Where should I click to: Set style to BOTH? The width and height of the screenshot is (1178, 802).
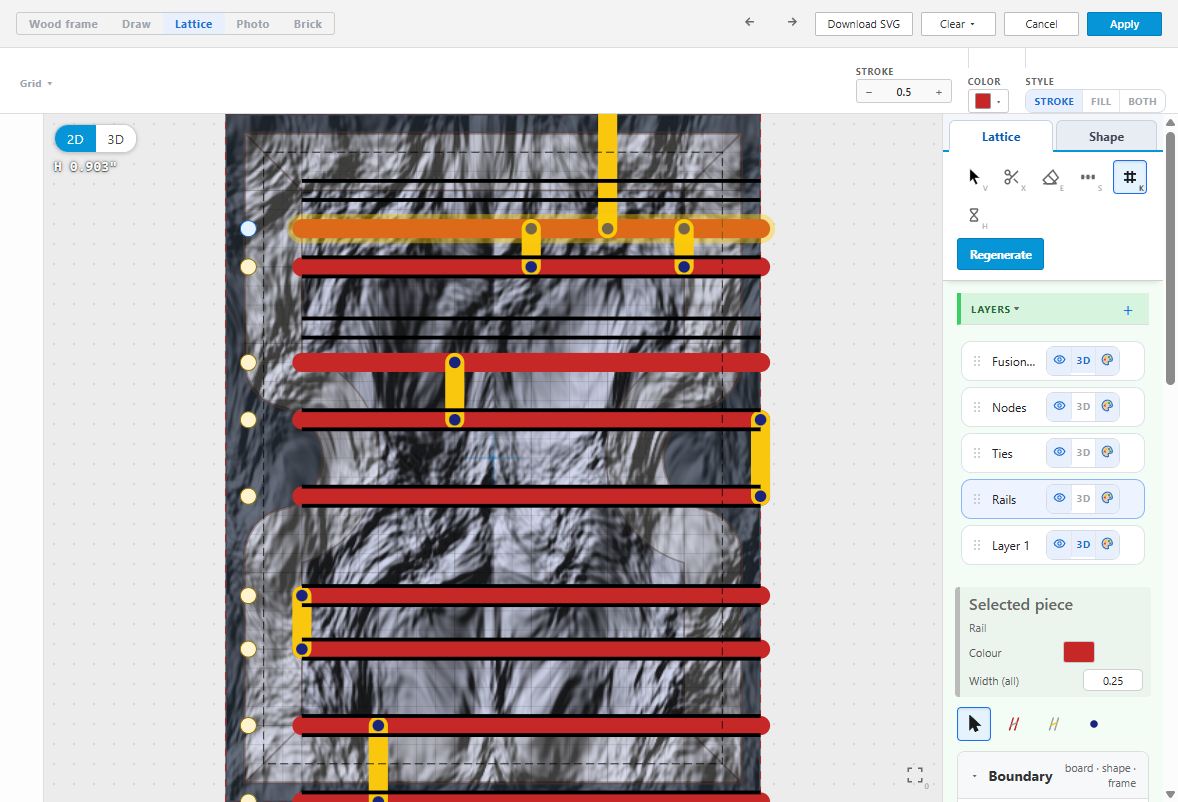click(1142, 101)
